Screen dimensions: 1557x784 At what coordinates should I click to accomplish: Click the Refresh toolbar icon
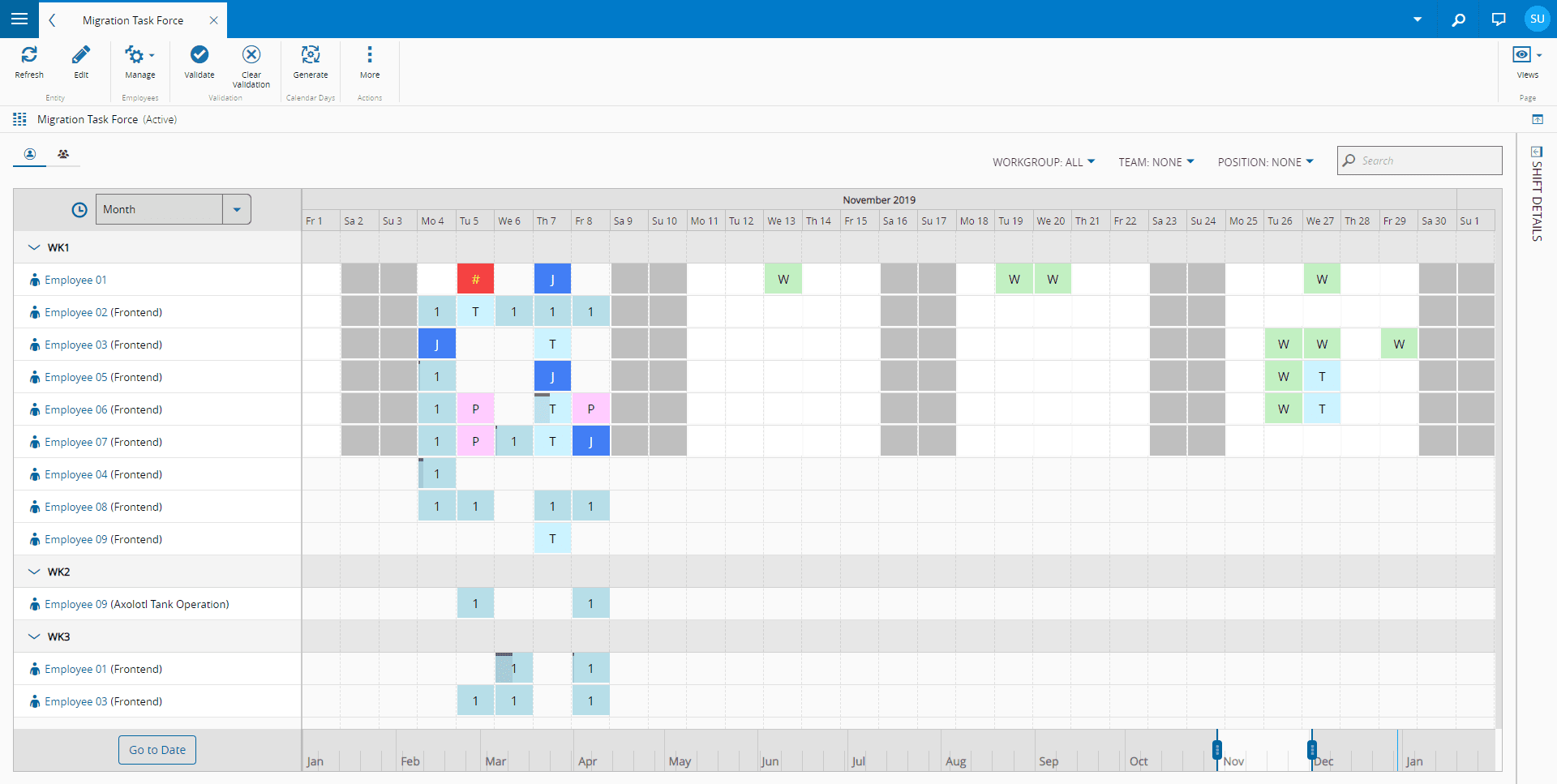coord(29,55)
